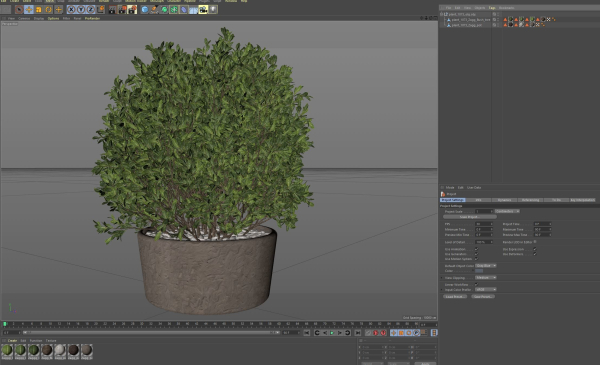Expand the View Clipping disclosure triangle
The width and height of the screenshot is (600, 365).
pos(442,278)
